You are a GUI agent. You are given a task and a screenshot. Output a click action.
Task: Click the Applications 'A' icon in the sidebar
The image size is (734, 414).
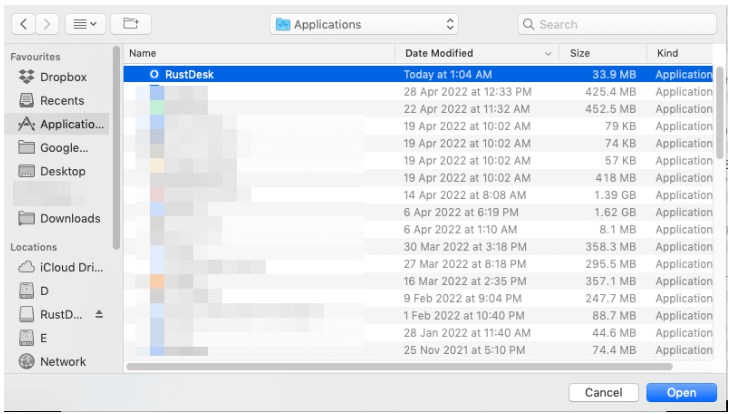(26, 124)
